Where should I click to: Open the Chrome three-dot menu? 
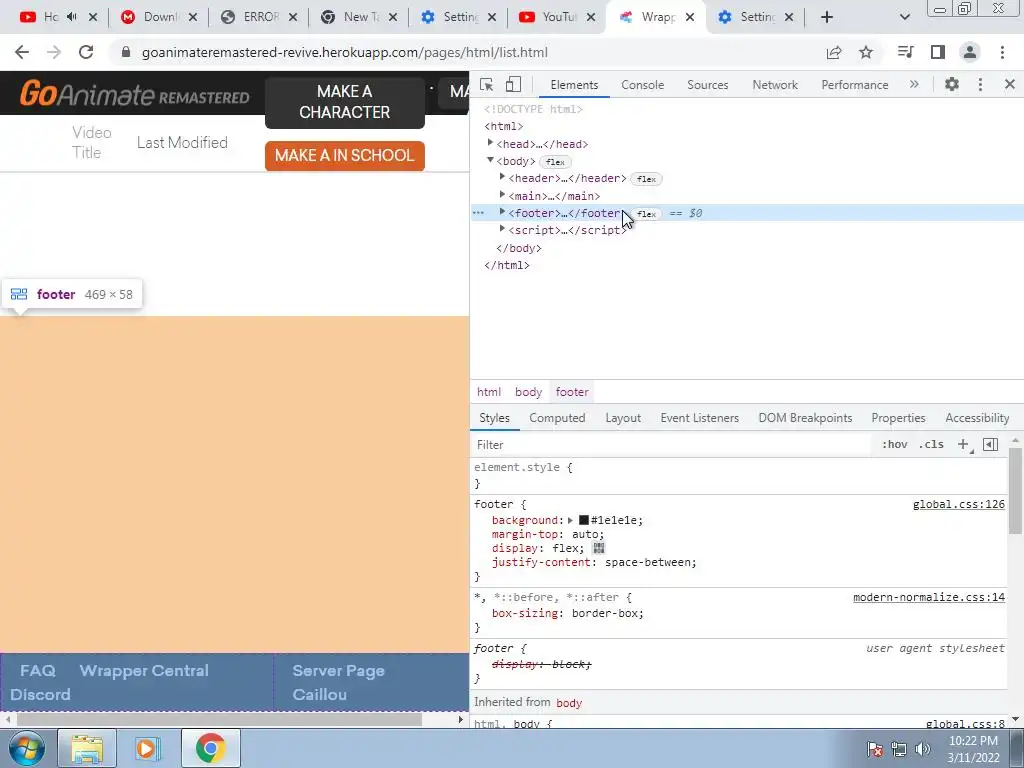1002,52
